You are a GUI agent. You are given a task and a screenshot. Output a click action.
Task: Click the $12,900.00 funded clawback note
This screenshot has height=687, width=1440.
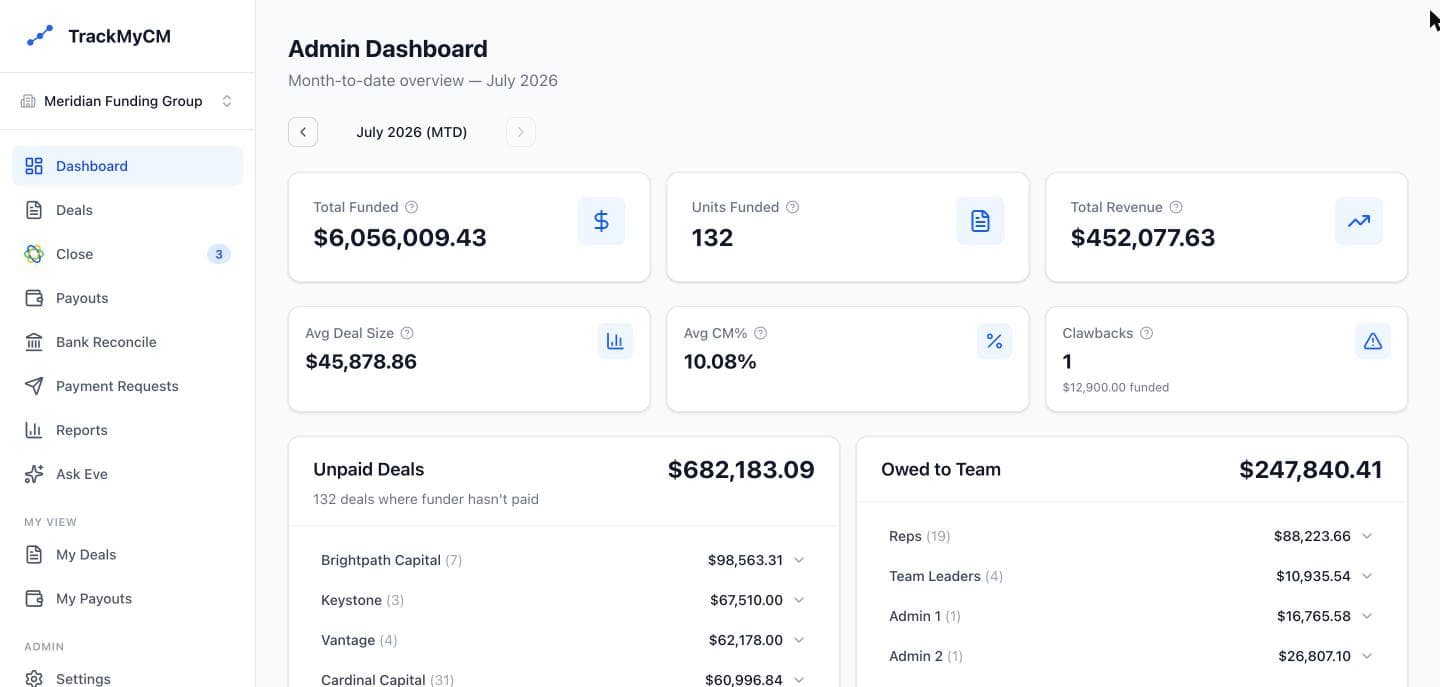1116,387
